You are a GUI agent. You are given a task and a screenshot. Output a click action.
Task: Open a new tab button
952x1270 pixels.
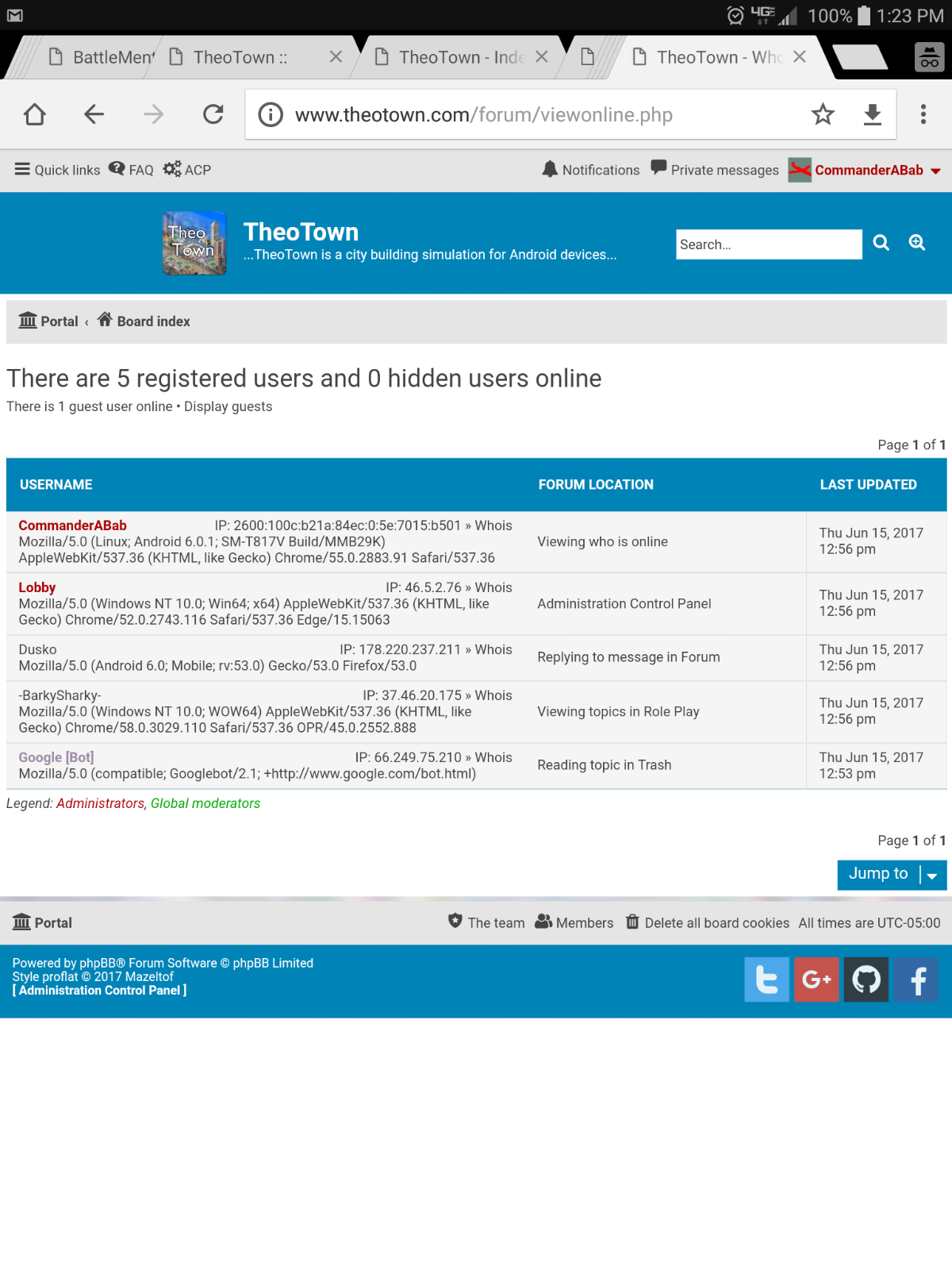point(860,57)
